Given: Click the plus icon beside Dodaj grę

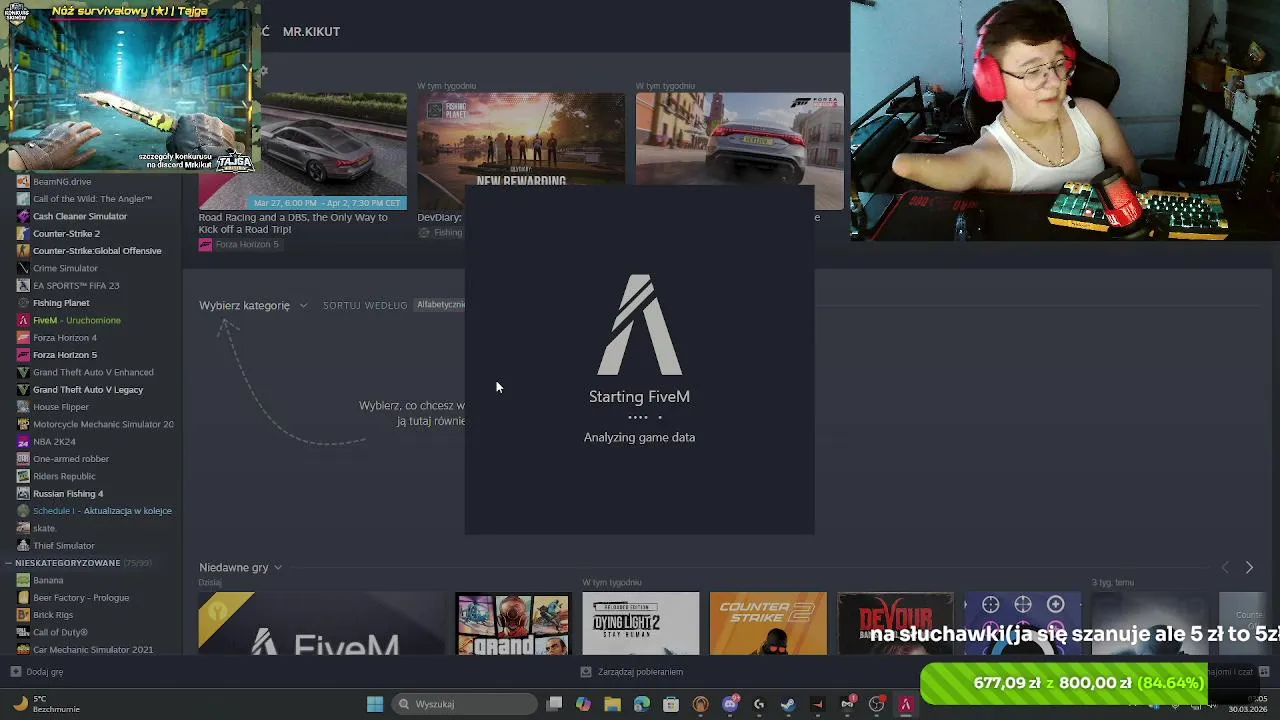Looking at the screenshot, I should [15, 672].
